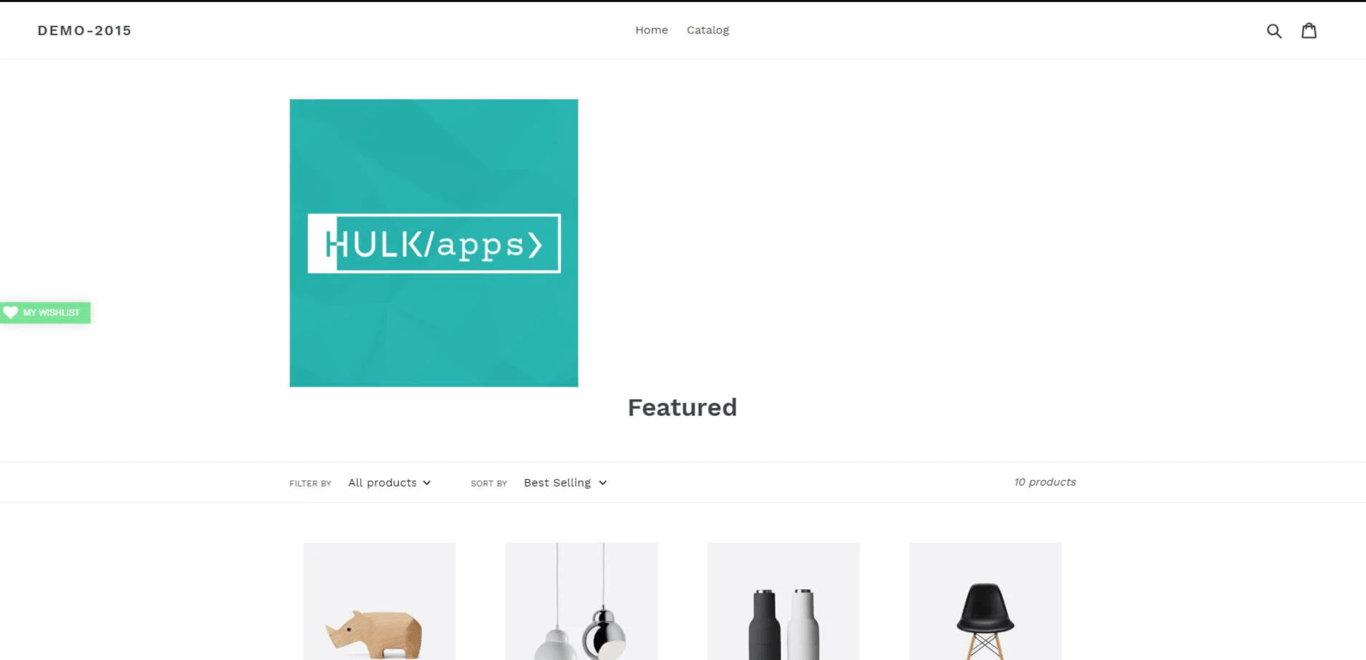
Task: Click the chevron beside Best Selling
Action: [602, 483]
